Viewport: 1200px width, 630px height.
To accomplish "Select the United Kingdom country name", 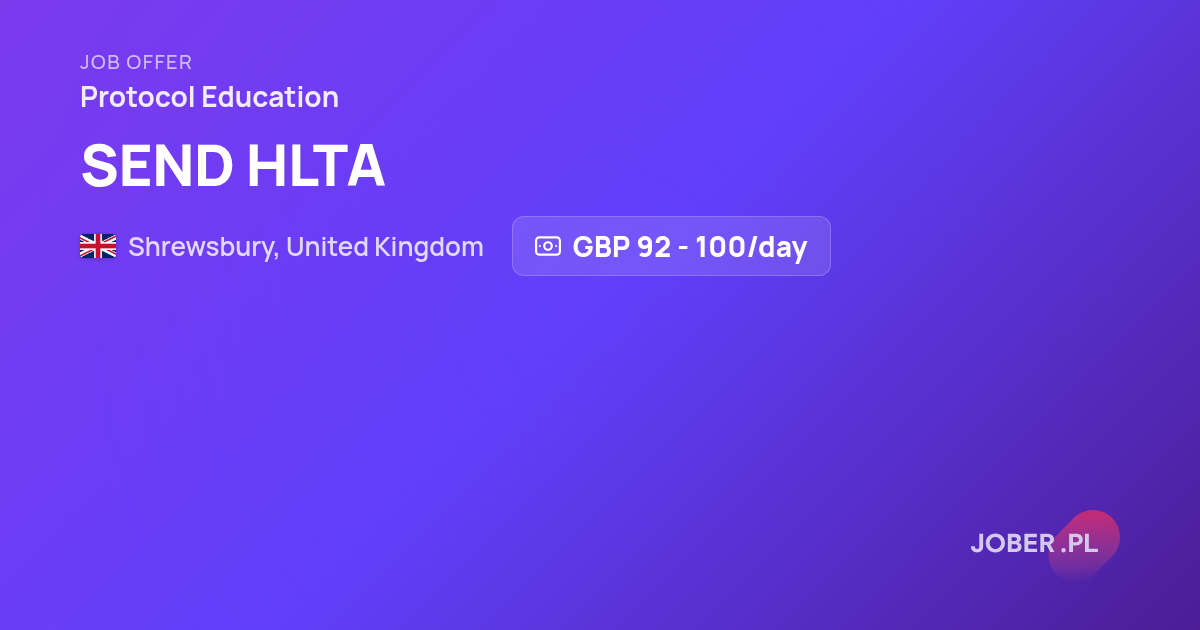I will tap(385, 247).
